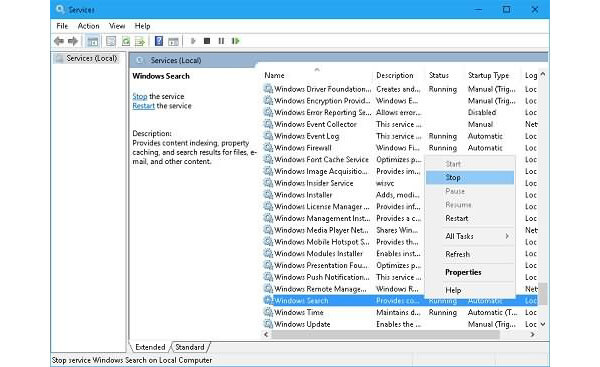Click the Refresh toolbar icon
Viewport: 600px width, 367px height.
(x=126, y=41)
